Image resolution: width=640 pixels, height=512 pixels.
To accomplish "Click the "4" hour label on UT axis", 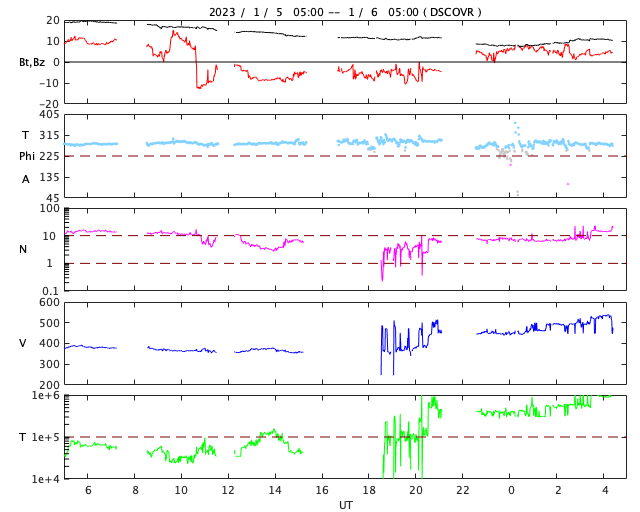I will click(604, 490).
